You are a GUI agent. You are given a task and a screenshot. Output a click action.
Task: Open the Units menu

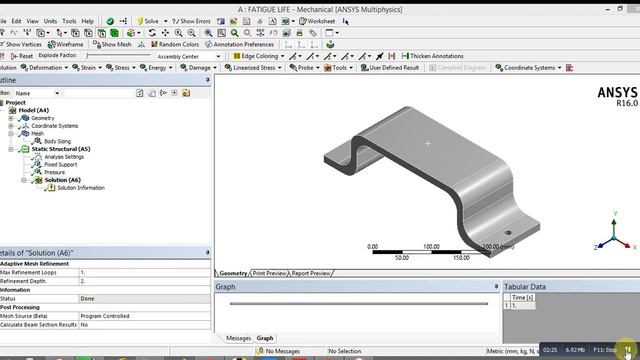click(x=50, y=21)
